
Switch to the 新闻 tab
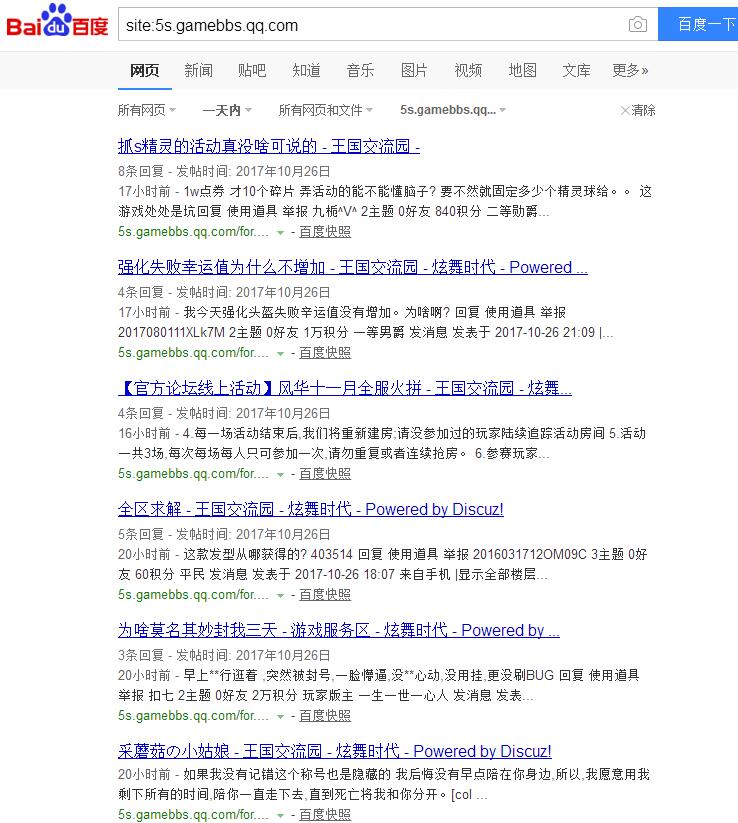pyautogui.click(x=198, y=70)
